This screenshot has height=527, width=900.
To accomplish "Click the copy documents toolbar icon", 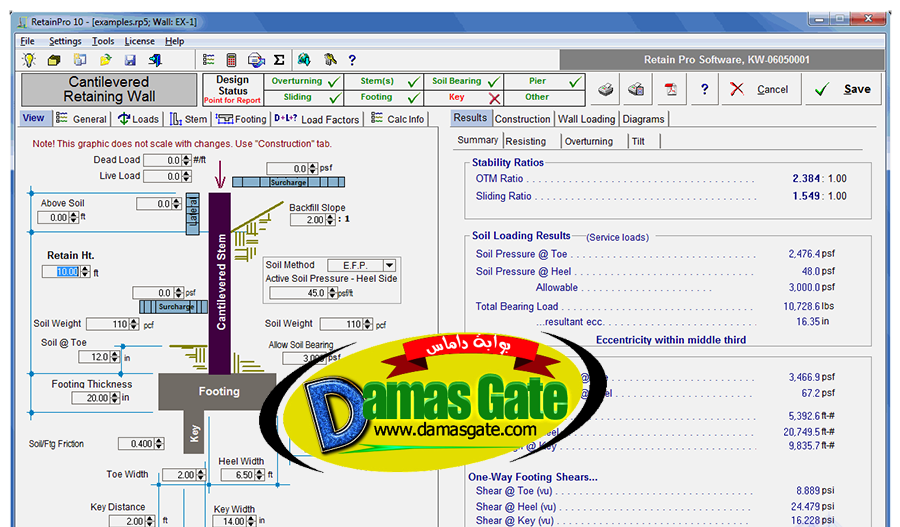I will pyautogui.click(x=80, y=60).
